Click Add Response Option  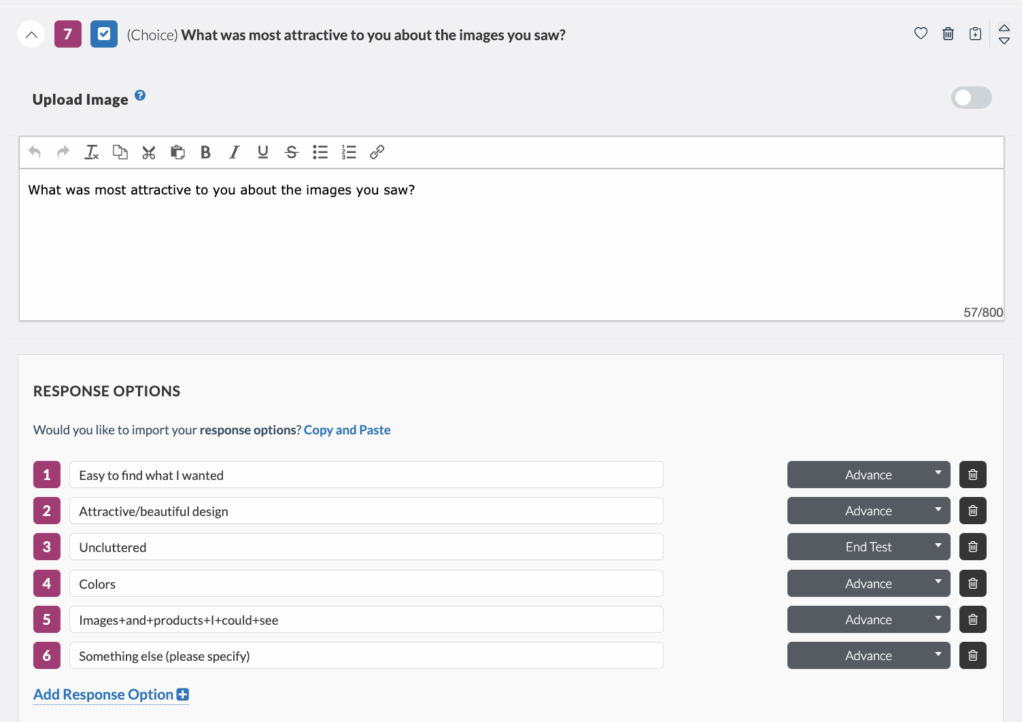pyautogui.click(x=110, y=694)
